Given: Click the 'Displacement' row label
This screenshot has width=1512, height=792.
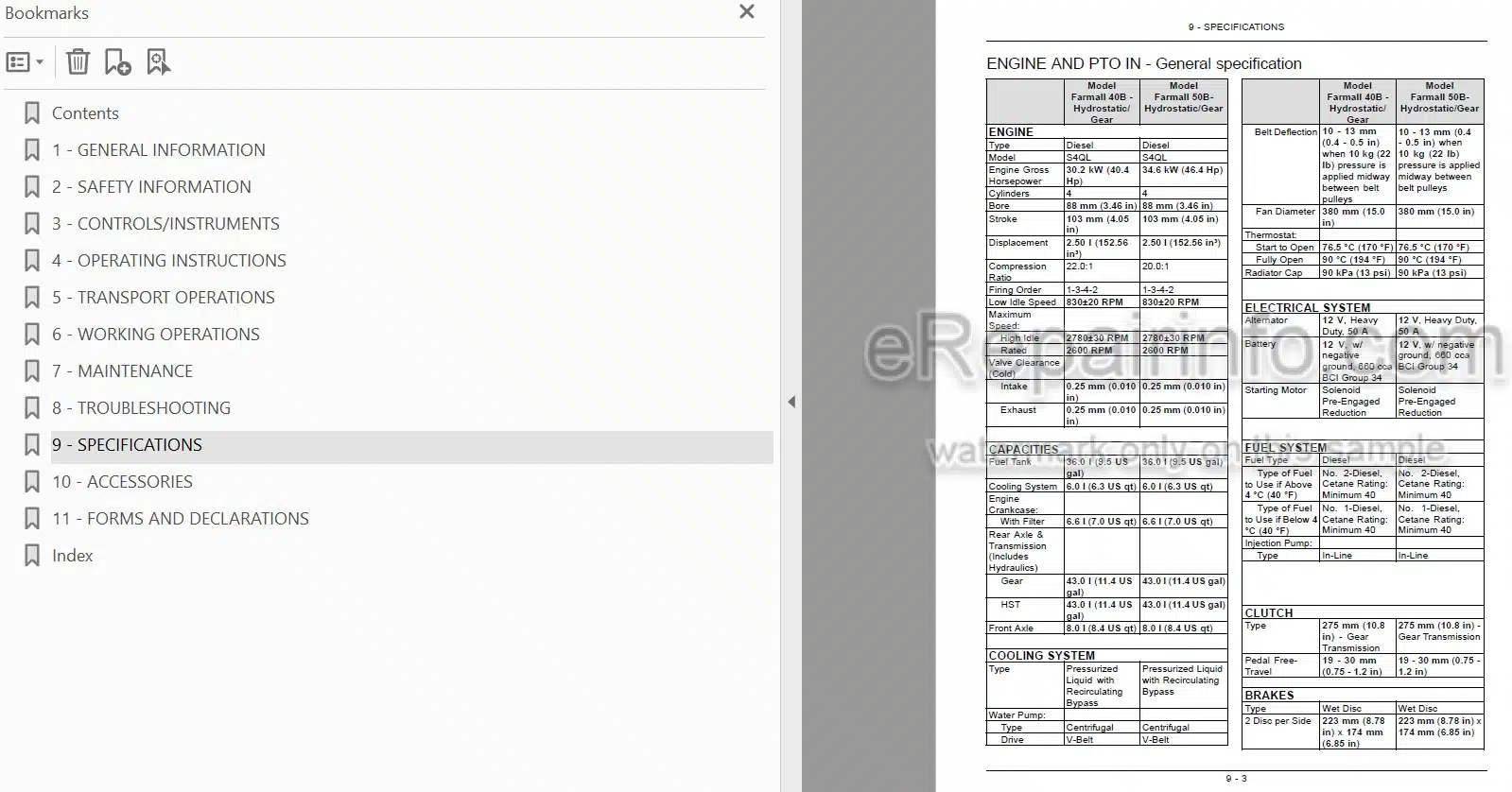Looking at the screenshot, I should coord(1018,243).
